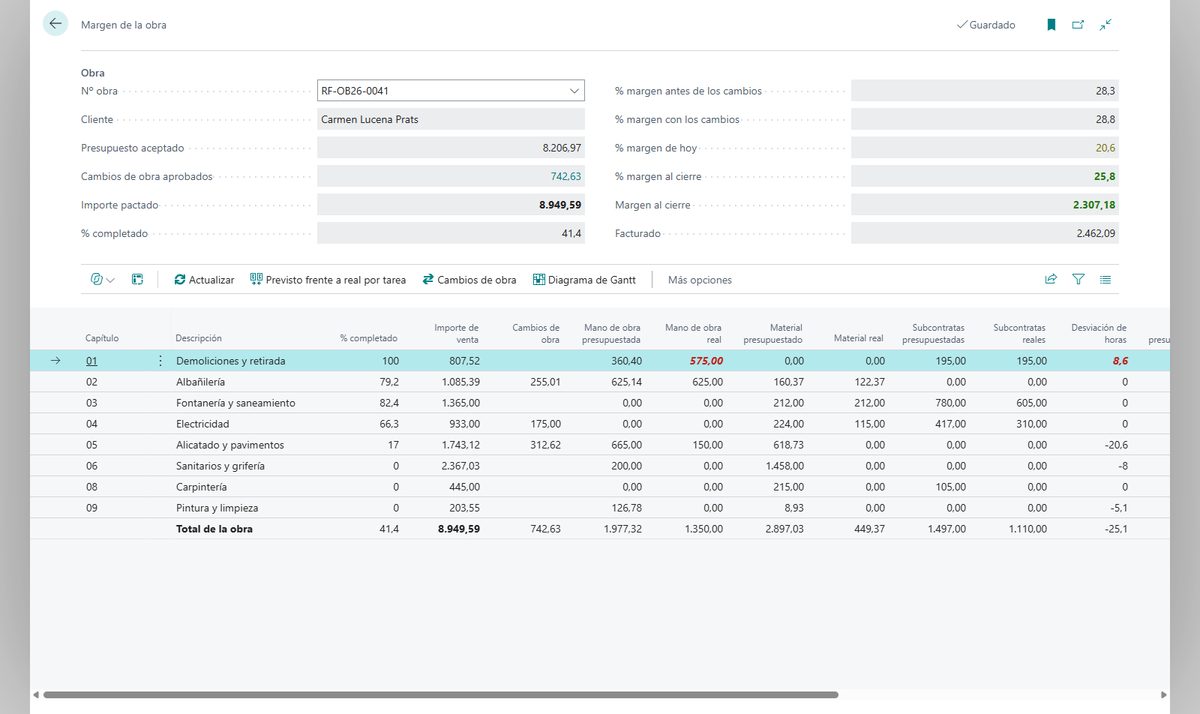Collapse the page with diagonal arrows icon

point(1105,25)
